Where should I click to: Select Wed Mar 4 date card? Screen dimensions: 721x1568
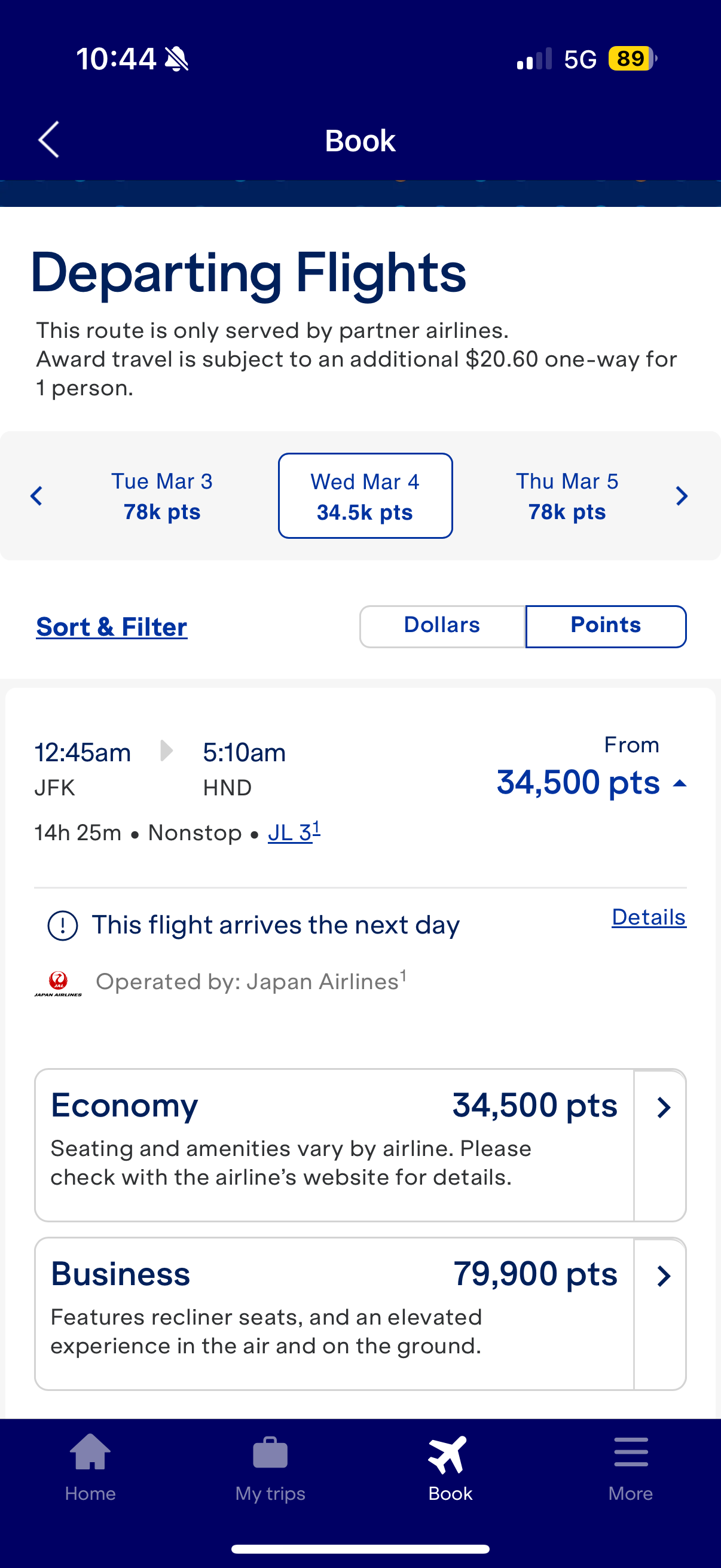[x=365, y=496]
